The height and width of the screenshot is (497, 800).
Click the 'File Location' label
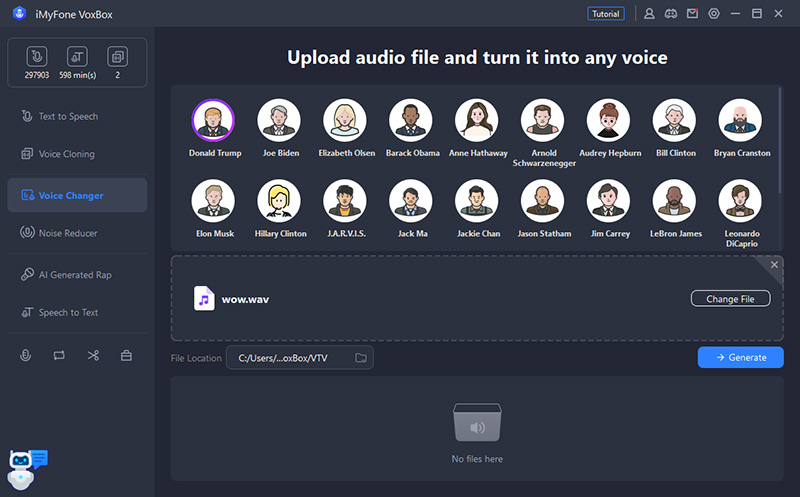click(x=196, y=358)
